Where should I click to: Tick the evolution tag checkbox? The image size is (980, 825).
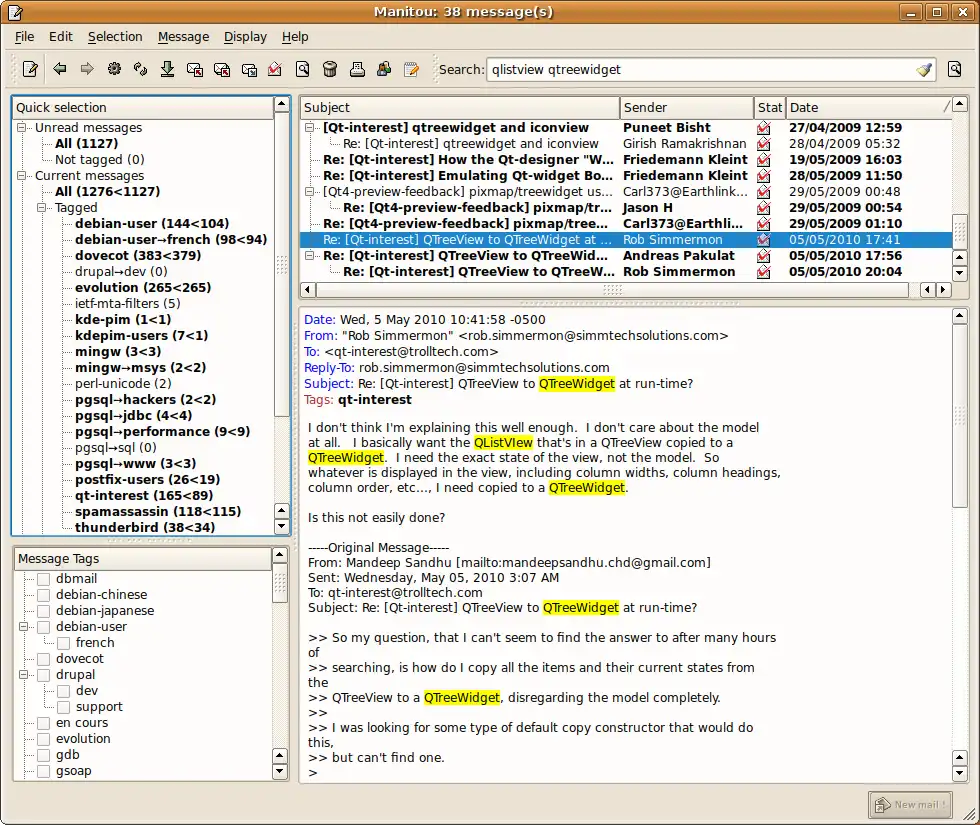click(x=43, y=739)
